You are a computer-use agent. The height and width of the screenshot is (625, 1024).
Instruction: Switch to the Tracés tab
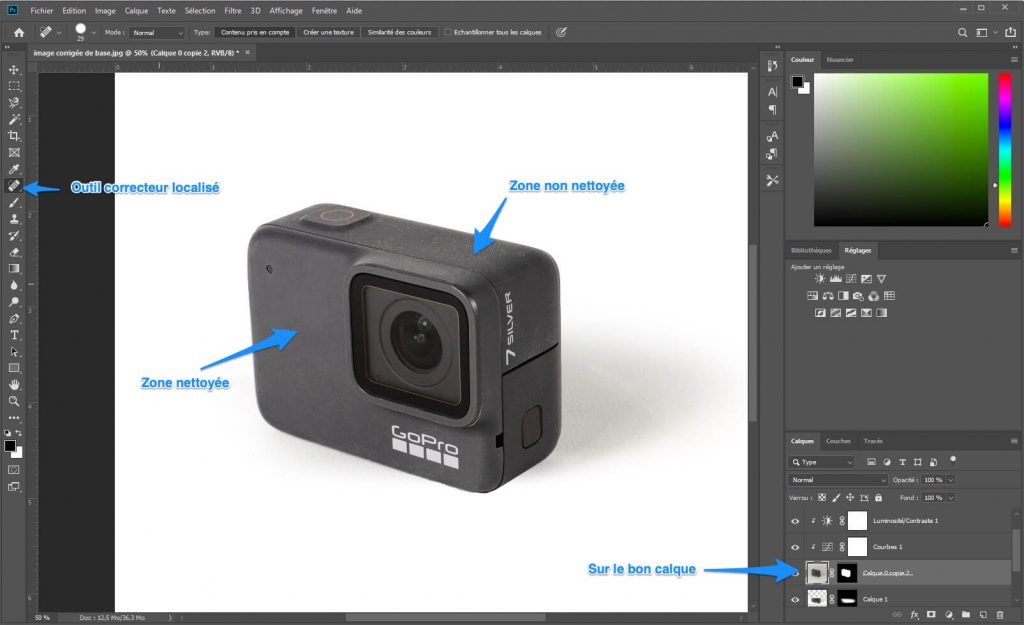872,441
